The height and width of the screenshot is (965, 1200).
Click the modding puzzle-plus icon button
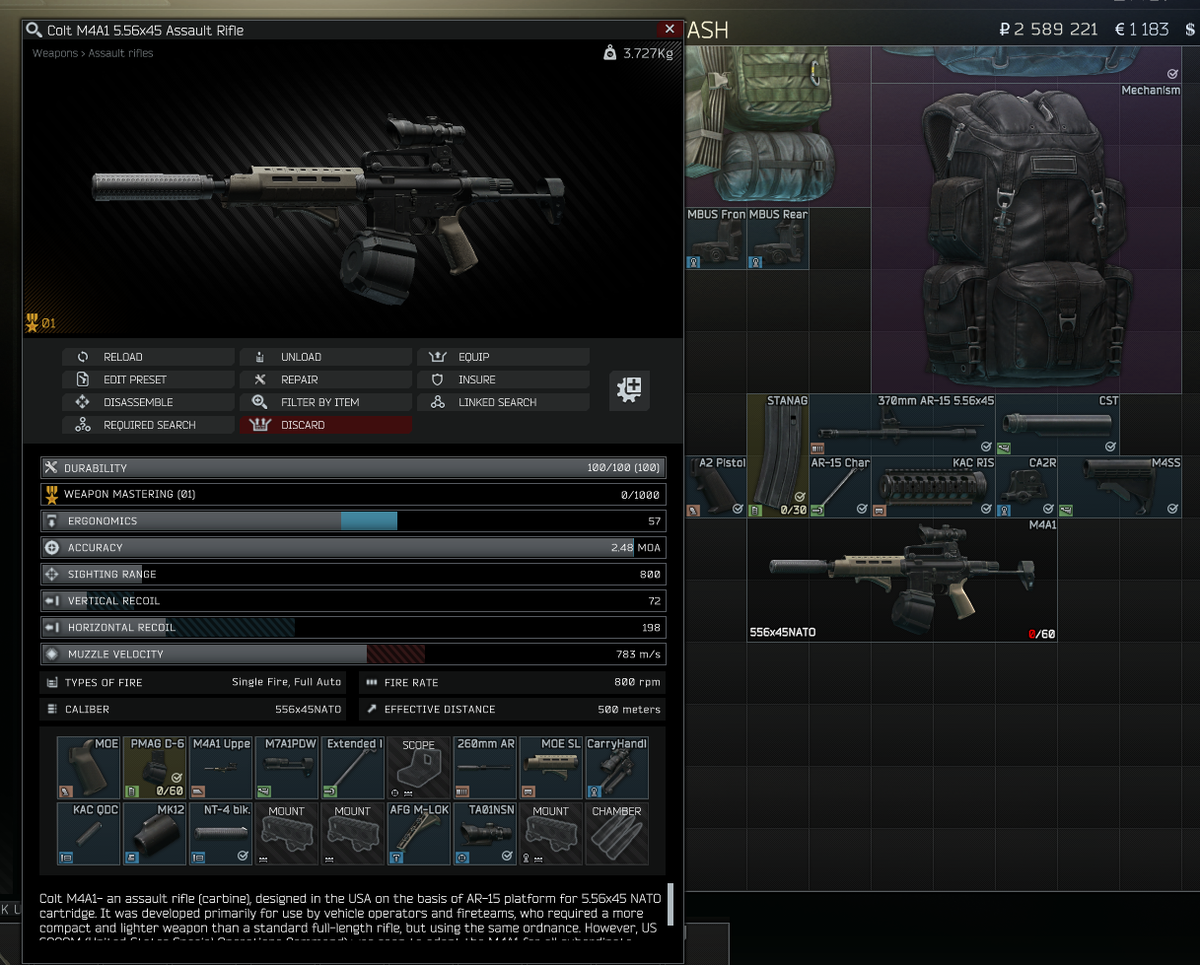630,390
